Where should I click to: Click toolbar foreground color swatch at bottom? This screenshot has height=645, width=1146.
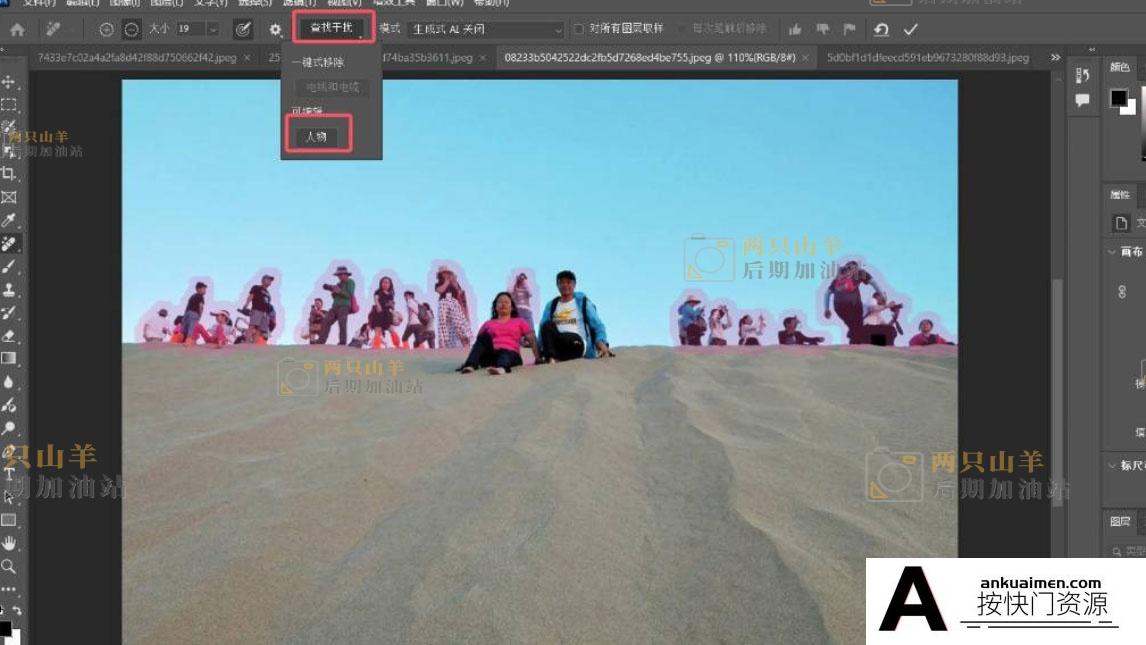[x=5, y=628]
